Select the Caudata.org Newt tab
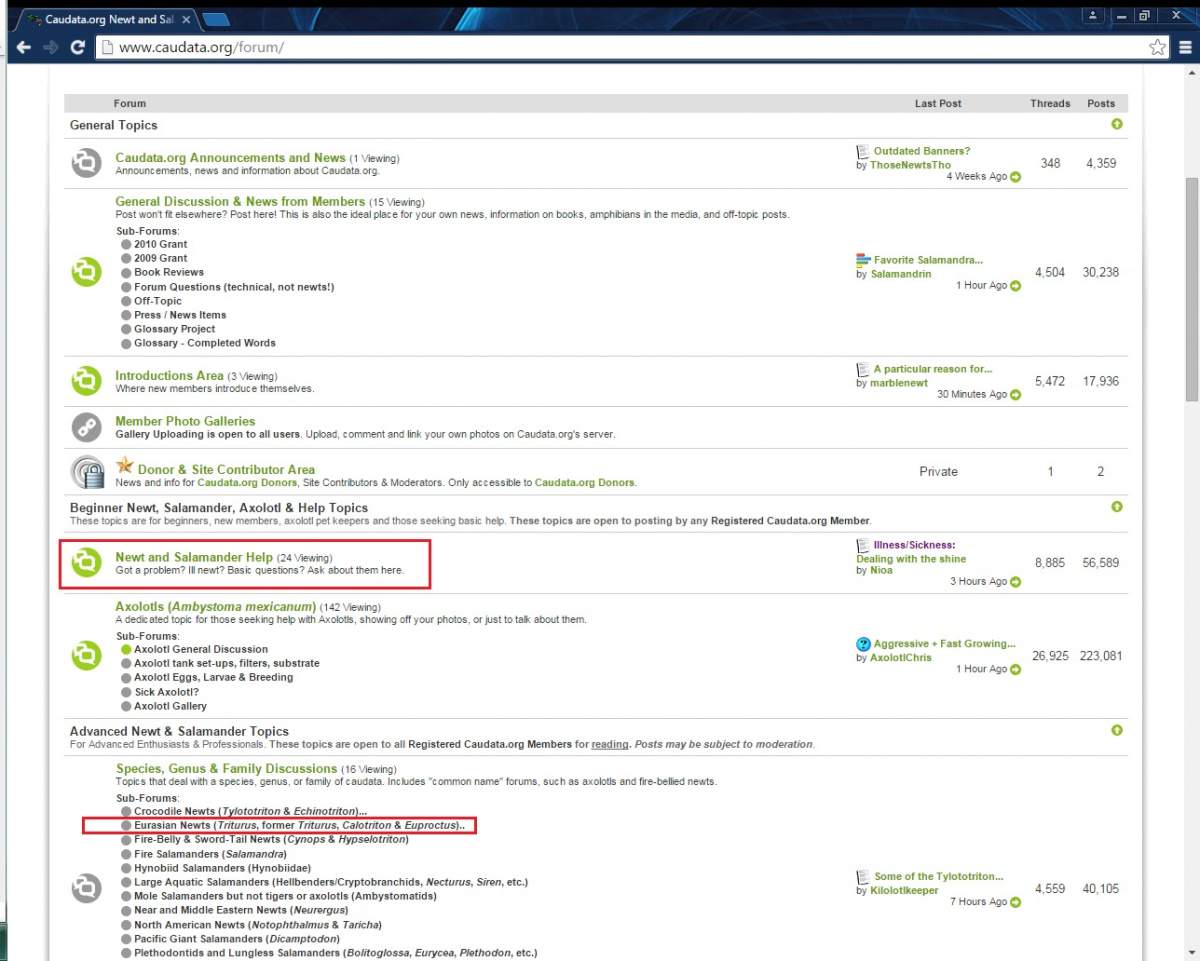Screen dimensions: 1200x961 pyautogui.click(x=107, y=19)
